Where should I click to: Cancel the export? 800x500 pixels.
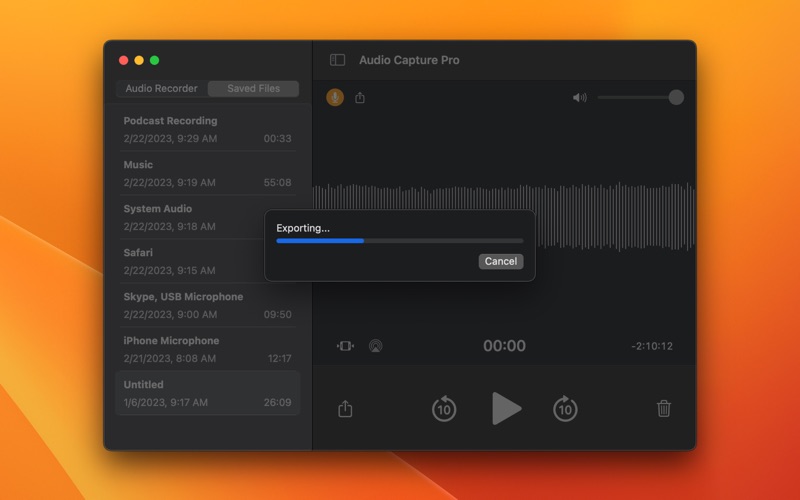click(x=501, y=261)
